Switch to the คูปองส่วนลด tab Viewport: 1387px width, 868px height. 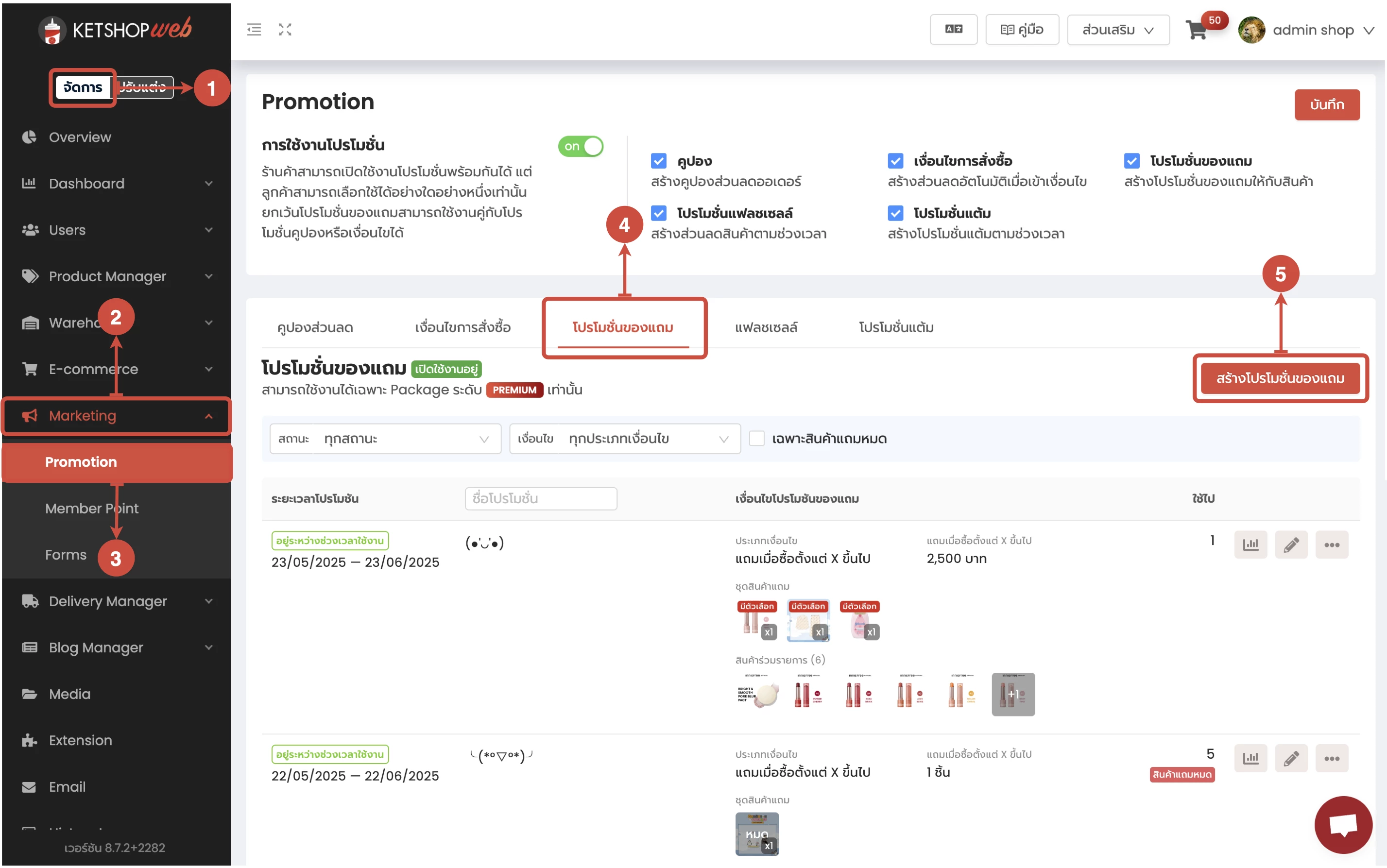315,327
